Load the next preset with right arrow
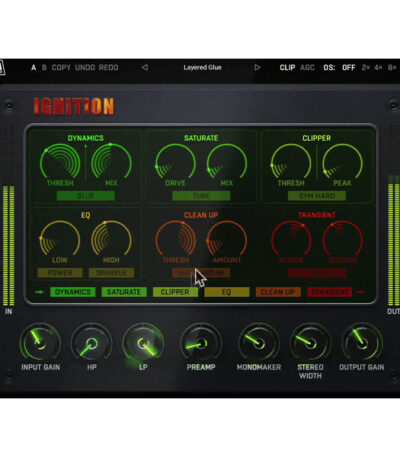The image size is (400, 457). [x=257, y=68]
